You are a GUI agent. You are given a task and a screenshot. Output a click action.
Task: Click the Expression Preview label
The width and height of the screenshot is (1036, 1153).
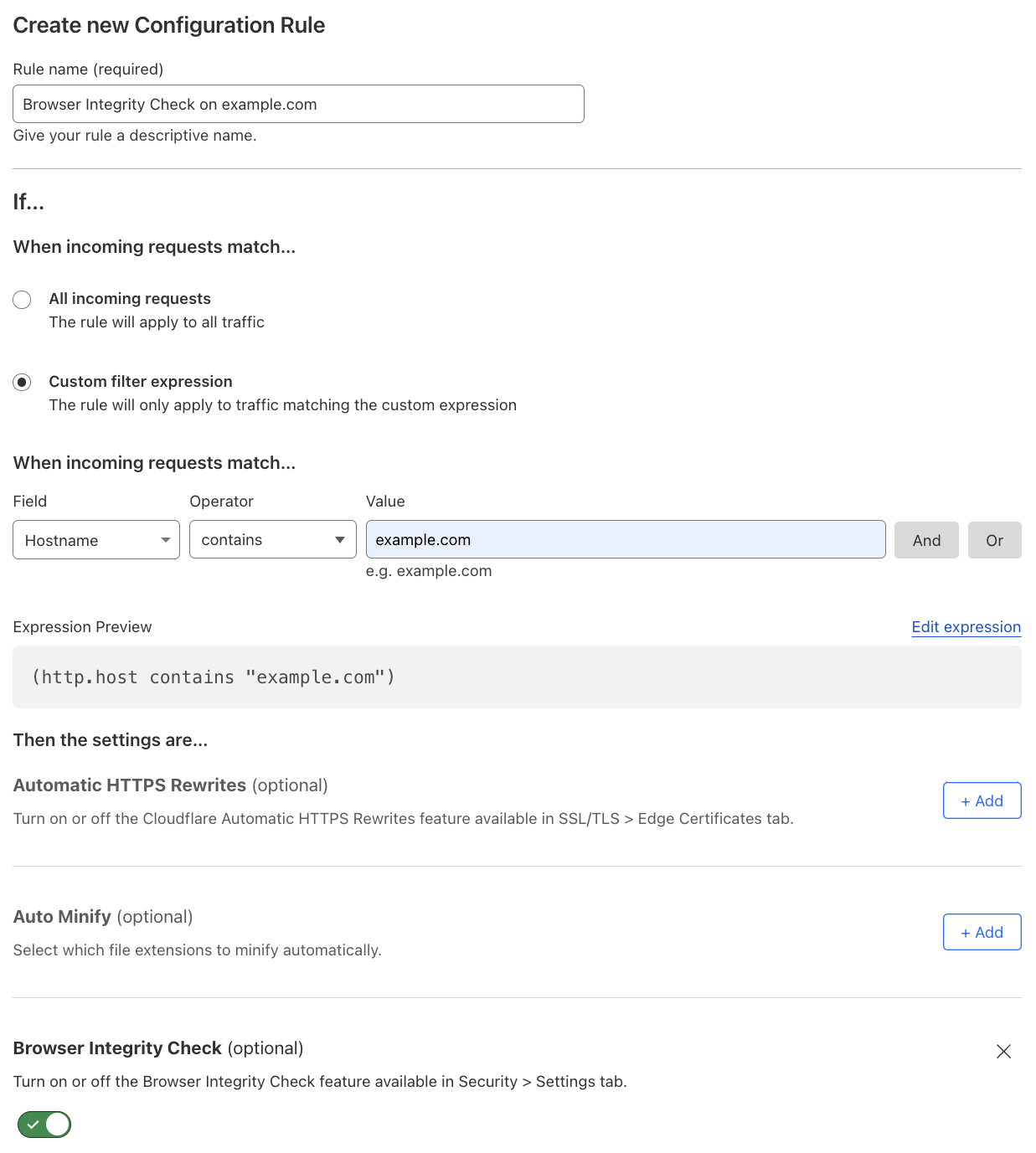(x=82, y=626)
